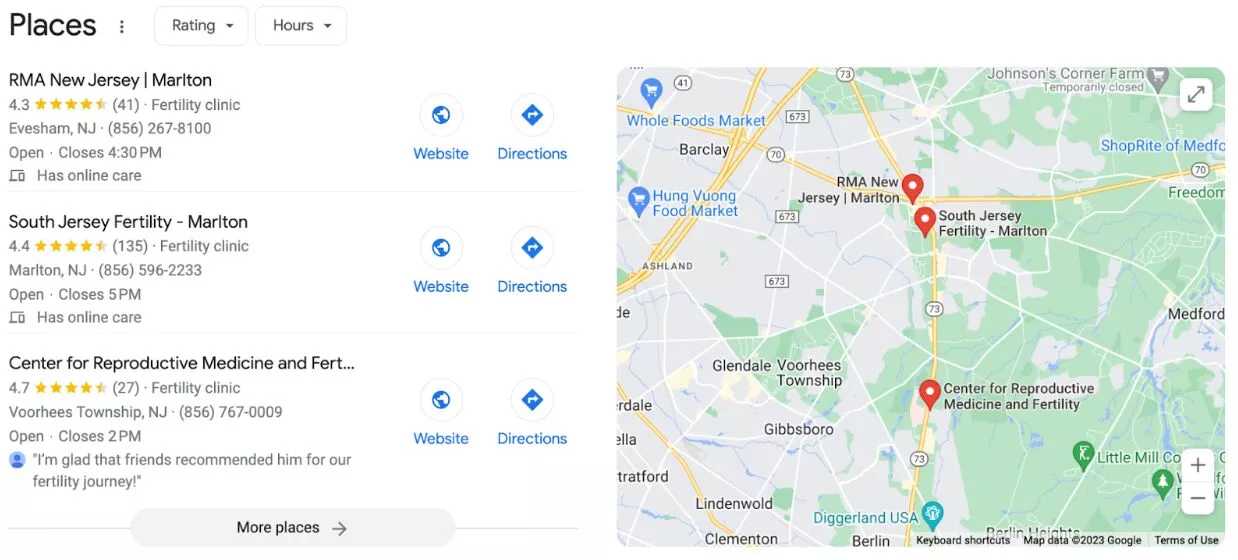This screenshot has width=1238, height=560.
Task: Open RMA New Jersey | Marlton listing
Action: [x=110, y=80]
